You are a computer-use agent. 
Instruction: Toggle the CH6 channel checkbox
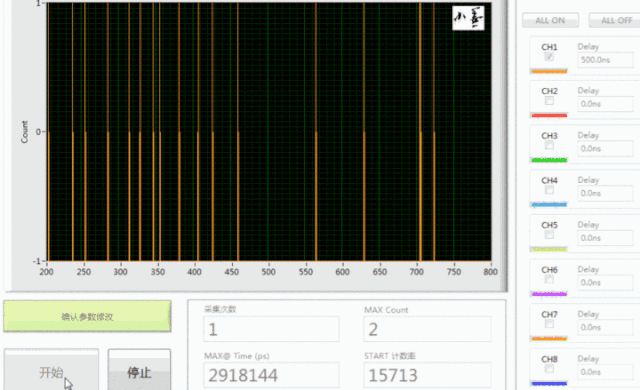[549, 279]
